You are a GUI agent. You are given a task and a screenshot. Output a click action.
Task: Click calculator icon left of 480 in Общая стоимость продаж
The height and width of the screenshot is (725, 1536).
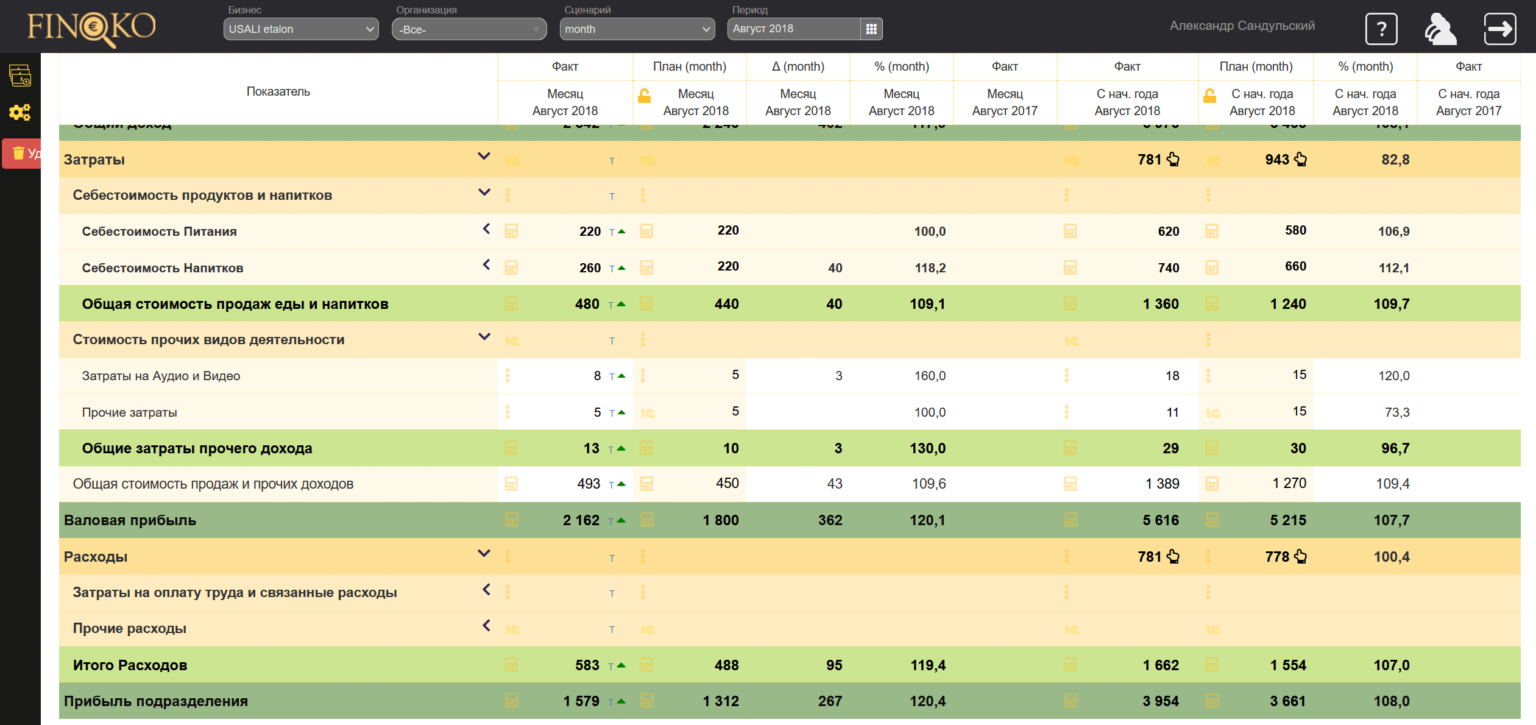(511, 304)
